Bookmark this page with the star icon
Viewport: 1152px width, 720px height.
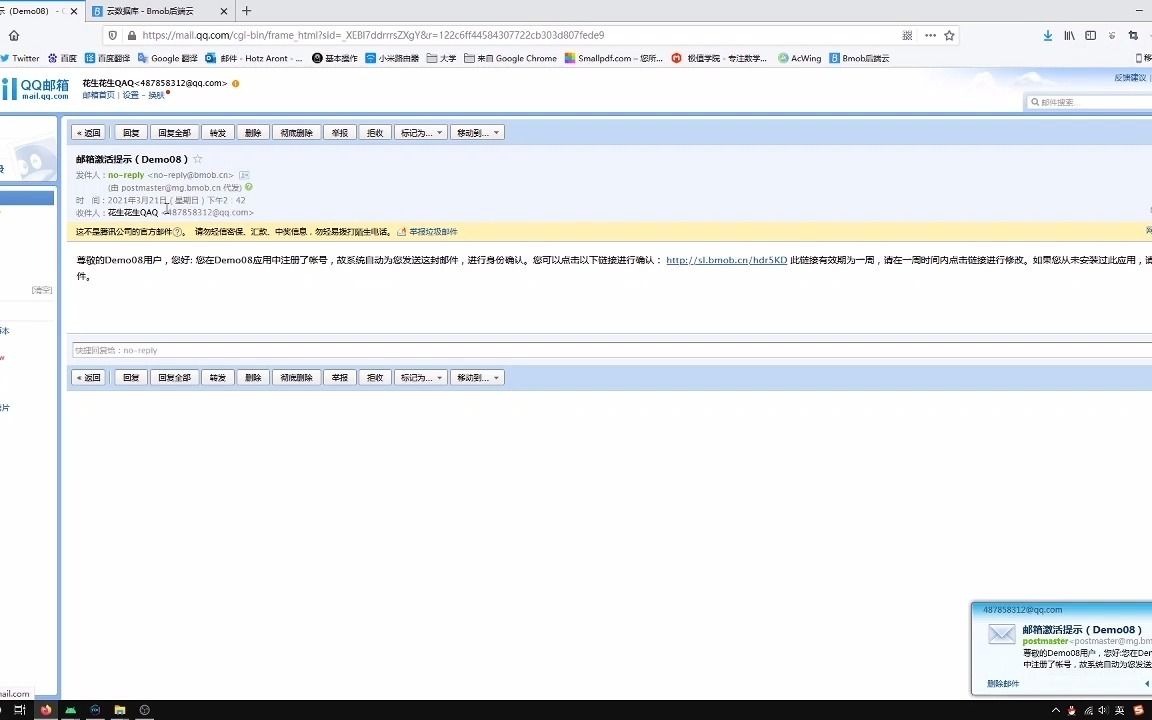click(x=949, y=35)
